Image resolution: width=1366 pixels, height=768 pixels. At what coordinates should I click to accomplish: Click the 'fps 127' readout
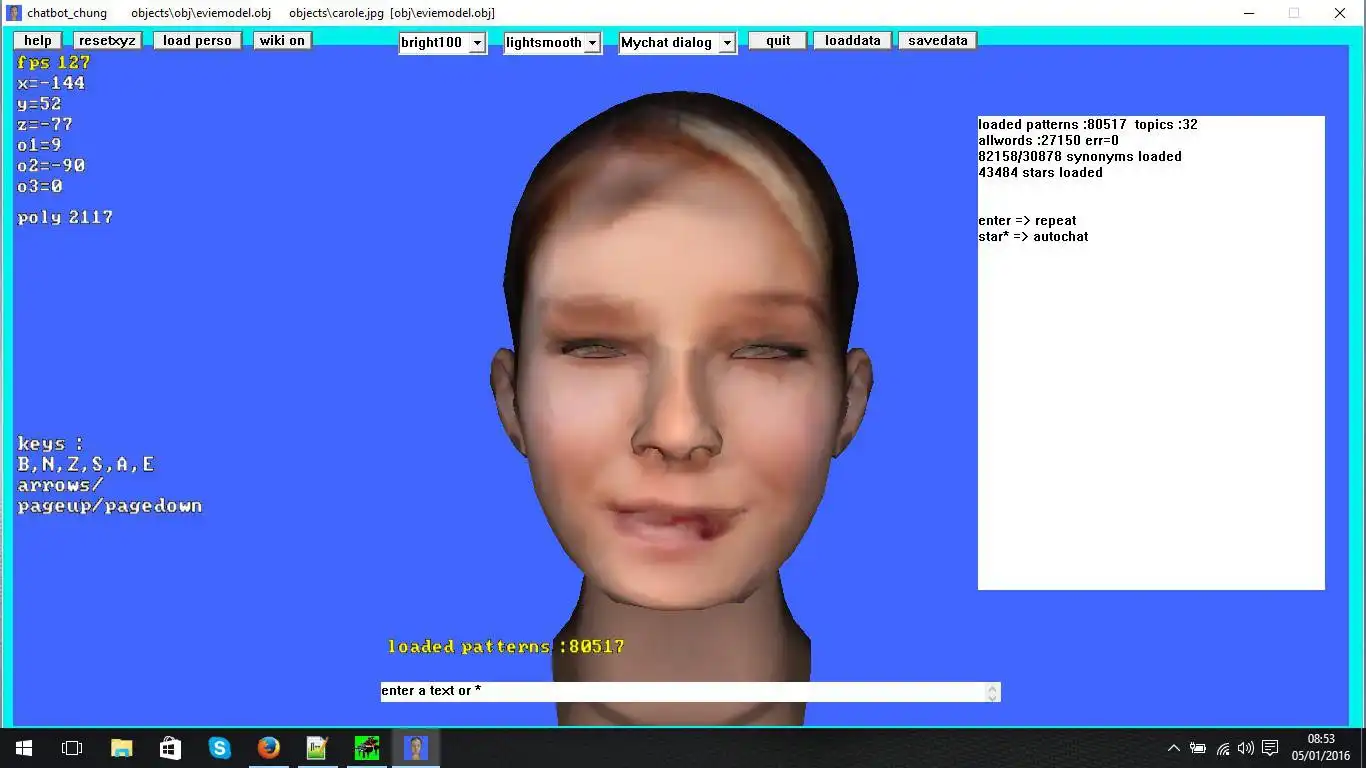(54, 62)
